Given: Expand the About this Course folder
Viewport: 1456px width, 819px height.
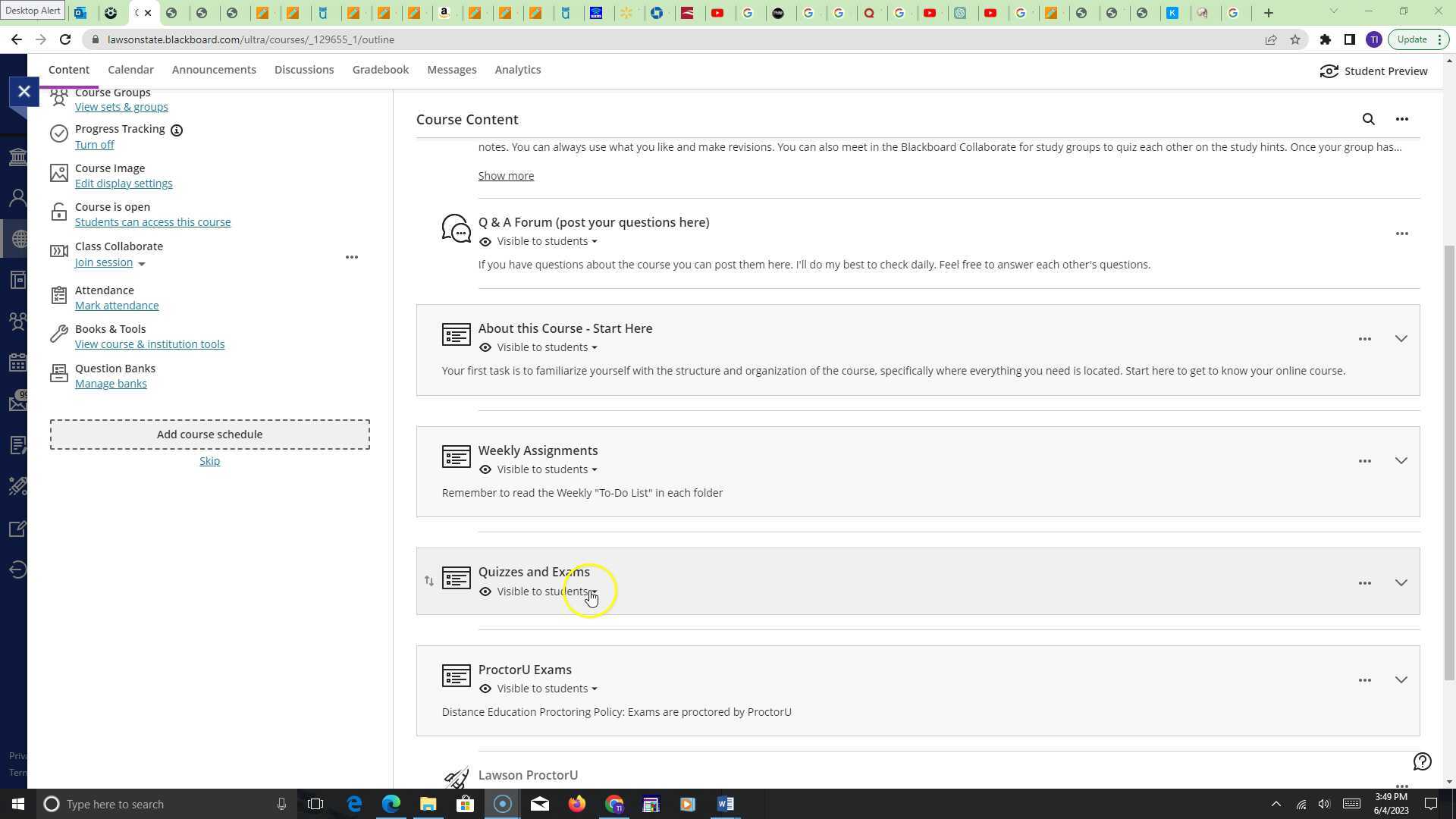Looking at the screenshot, I should pyautogui.click(x=1401, y=339).
